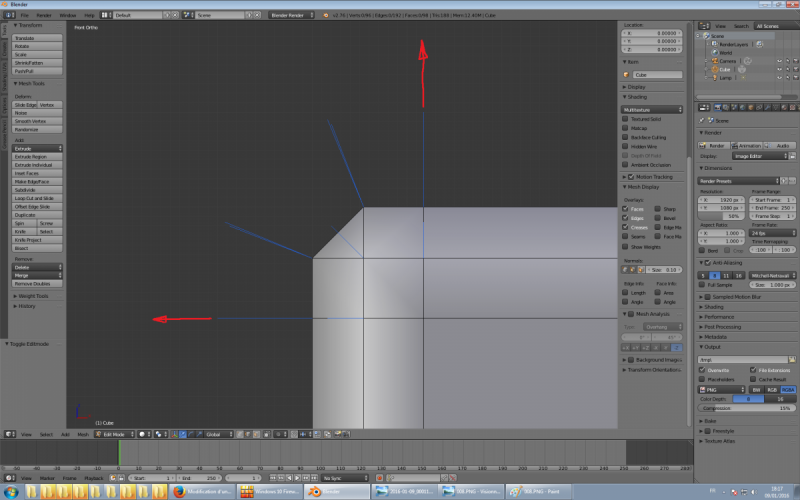The width and height of the screenshot is (800, 500).
Task: Toggle snap magnet icon in viewport header
Action: click(294, 434)
